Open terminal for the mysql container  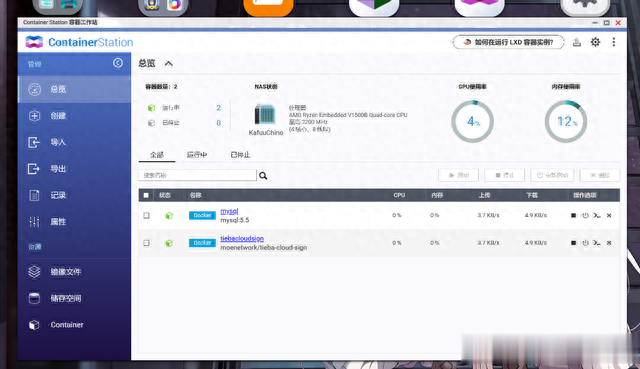(x=597, y=215)
